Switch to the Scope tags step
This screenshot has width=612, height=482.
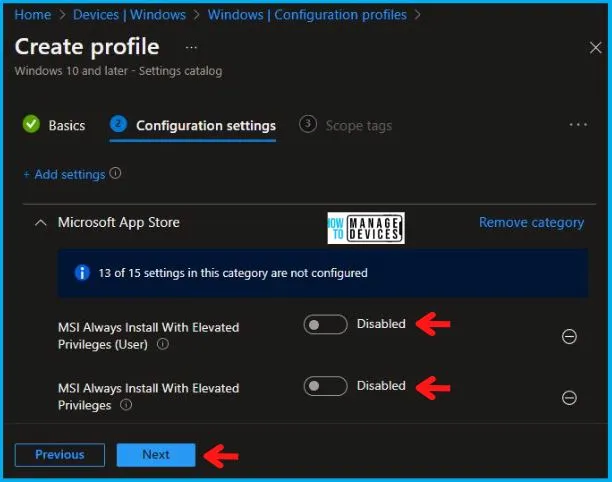(345, 125)
